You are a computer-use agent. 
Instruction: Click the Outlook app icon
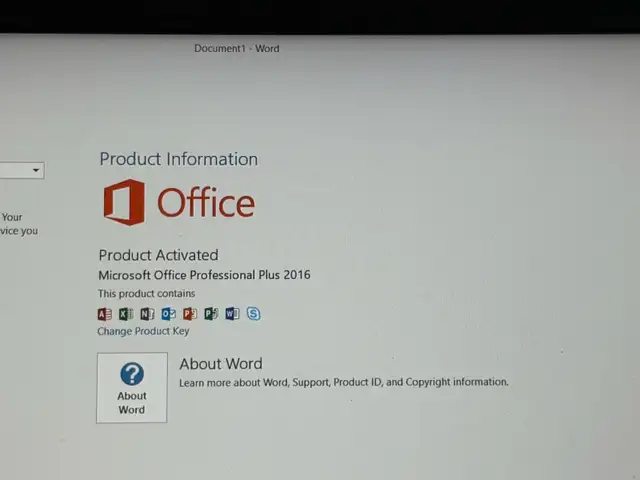pos(169,313)
